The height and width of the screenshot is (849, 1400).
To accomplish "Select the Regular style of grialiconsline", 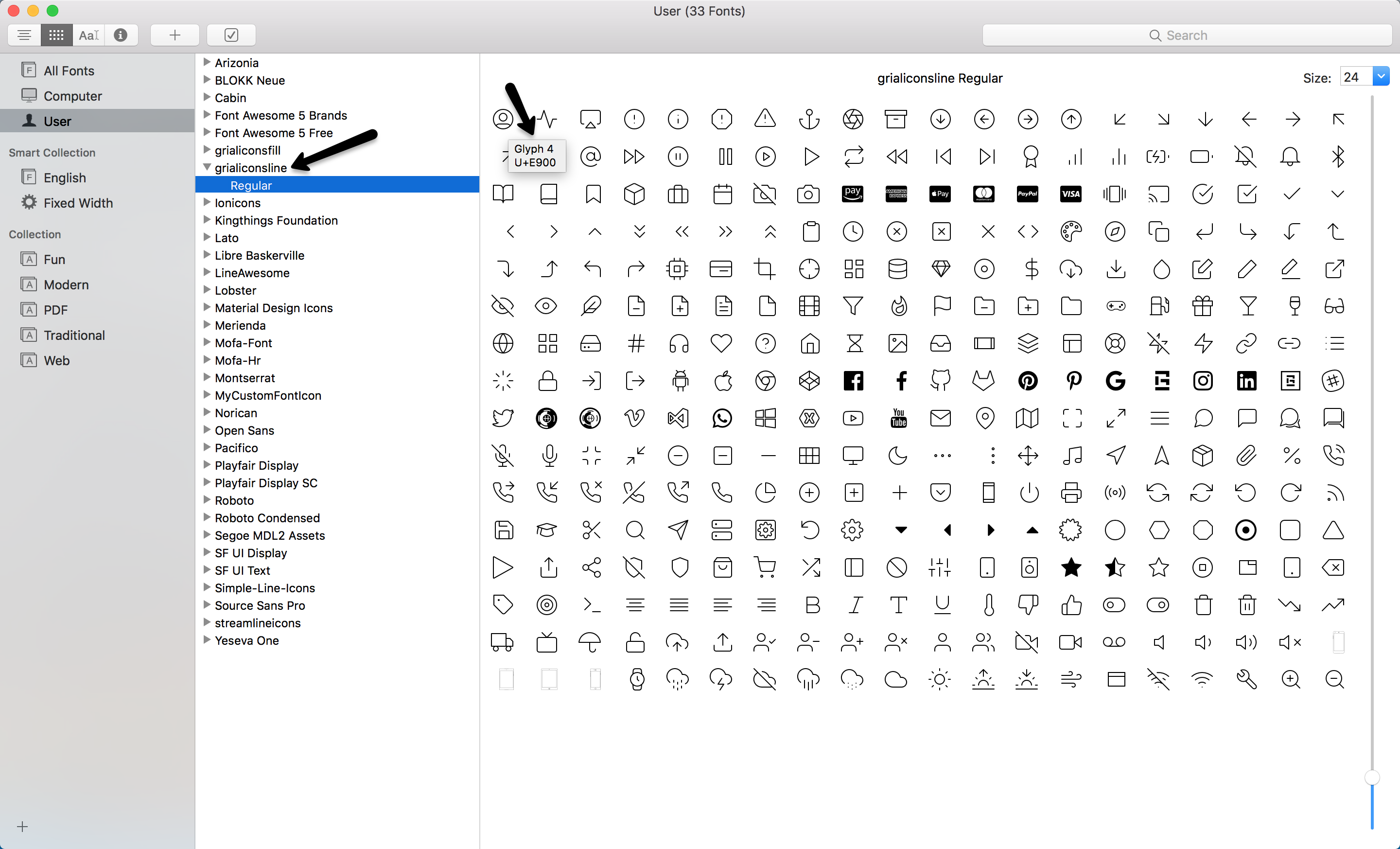I will (x=337, y=185).
